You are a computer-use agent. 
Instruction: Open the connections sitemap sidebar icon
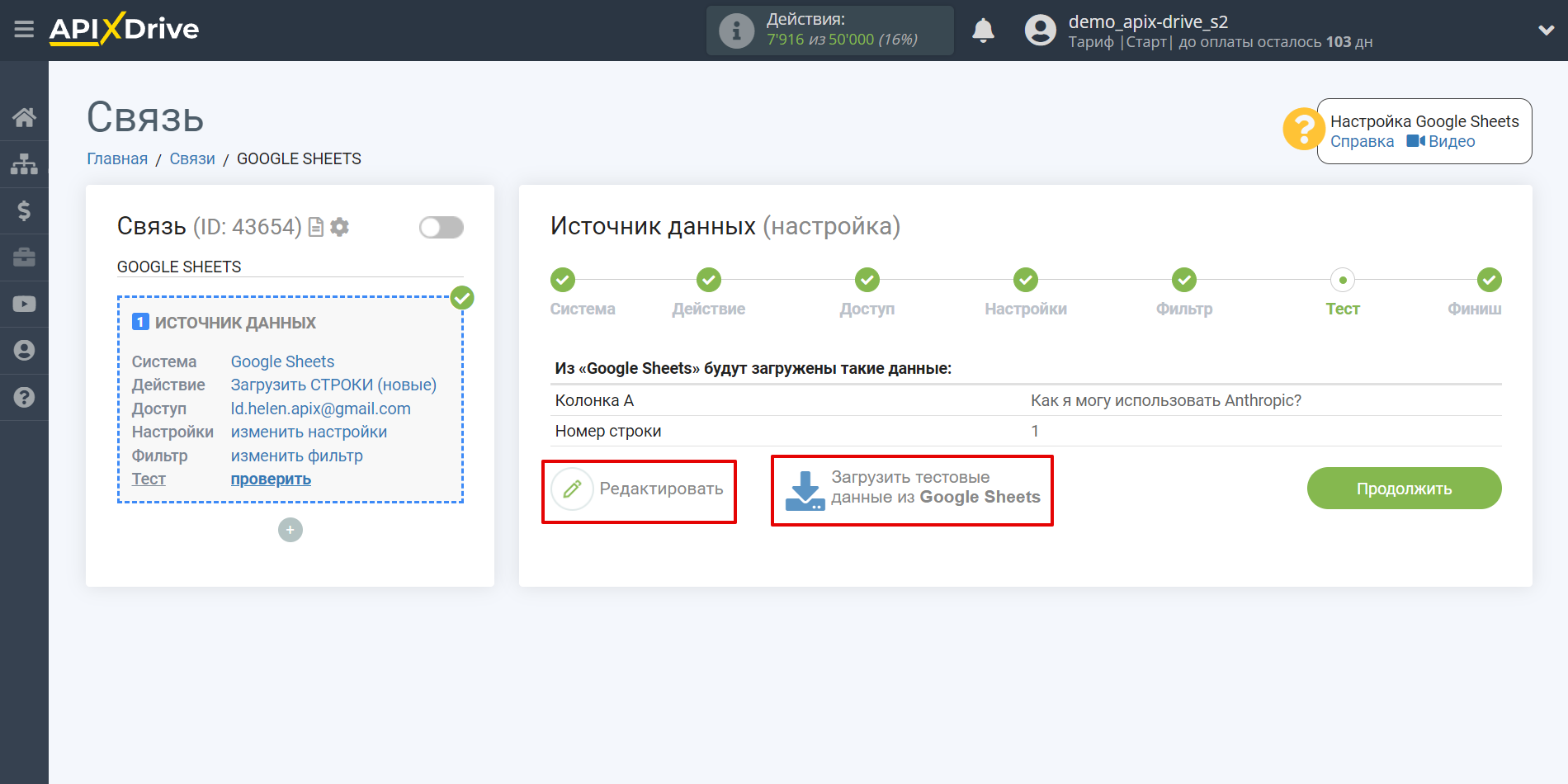tap(24, 164)
